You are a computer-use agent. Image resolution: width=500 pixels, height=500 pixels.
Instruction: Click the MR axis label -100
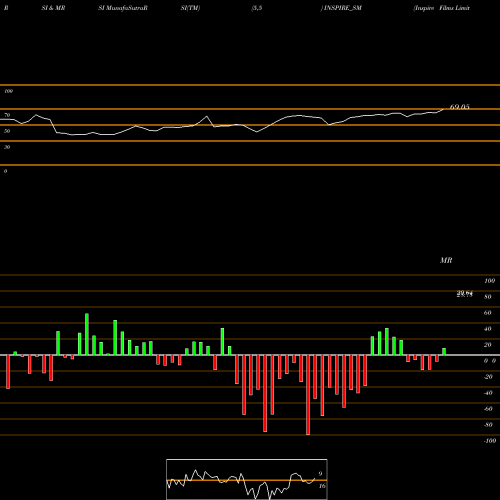point(490,441)
